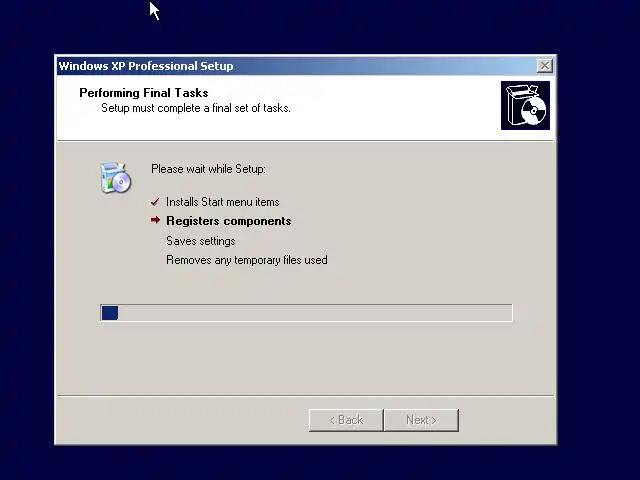The height and width of the screenshot is (480, 640).
Task: Click the red arrow beside Registers components
Action: (x=155, y=220)
